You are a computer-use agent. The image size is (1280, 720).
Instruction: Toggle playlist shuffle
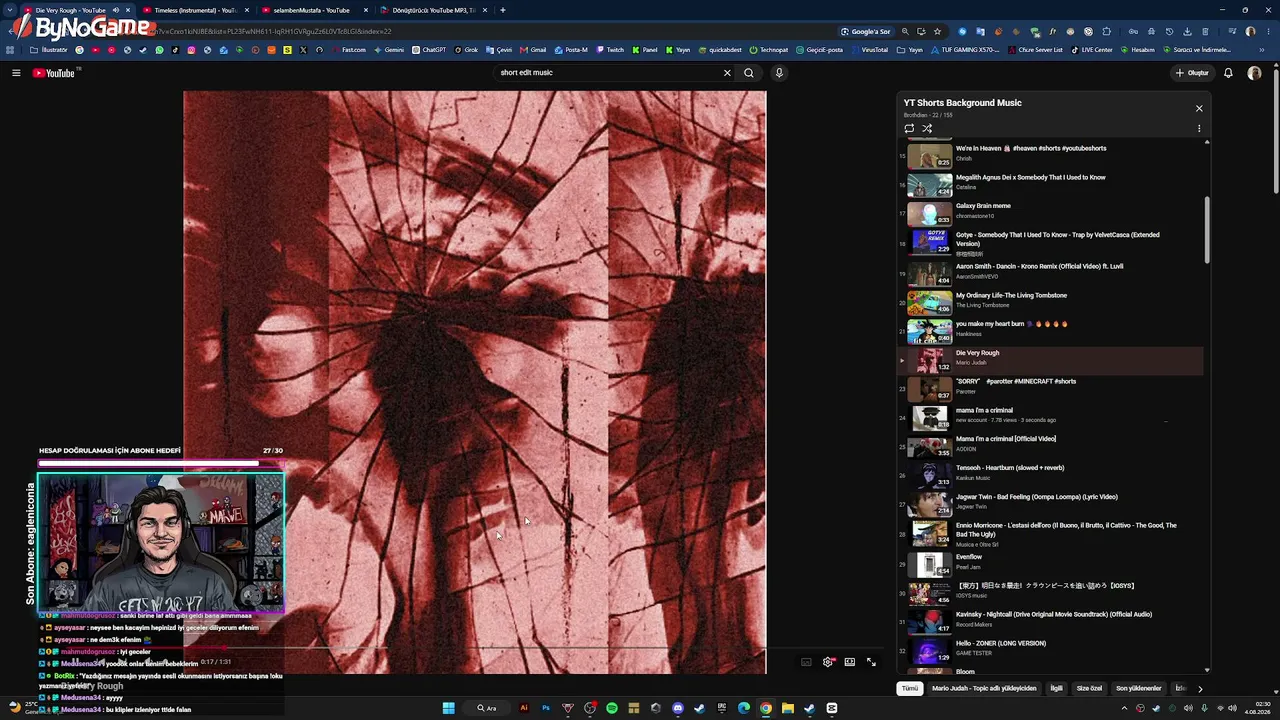(927, 128)
